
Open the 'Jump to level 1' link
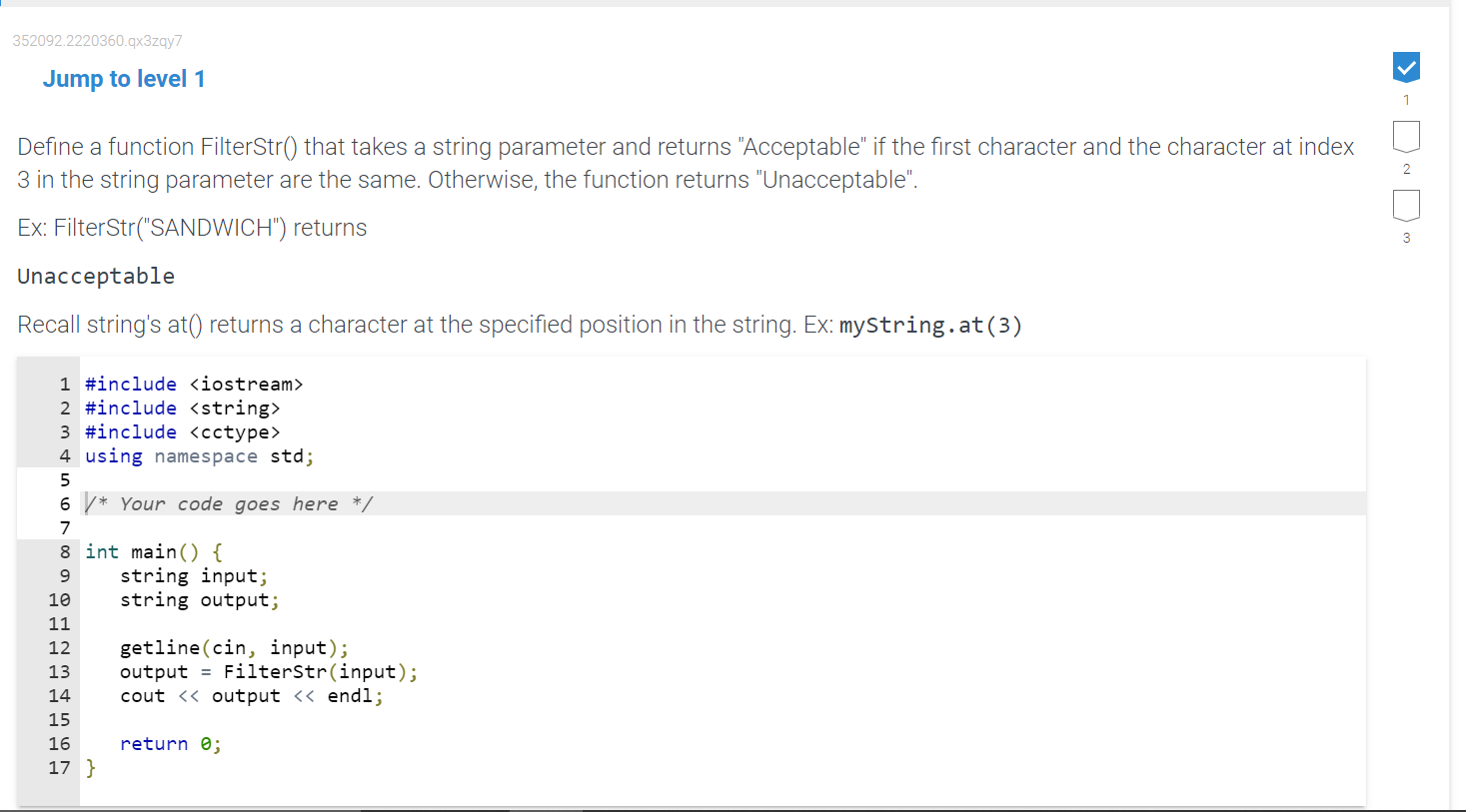(x=124, y=78)
